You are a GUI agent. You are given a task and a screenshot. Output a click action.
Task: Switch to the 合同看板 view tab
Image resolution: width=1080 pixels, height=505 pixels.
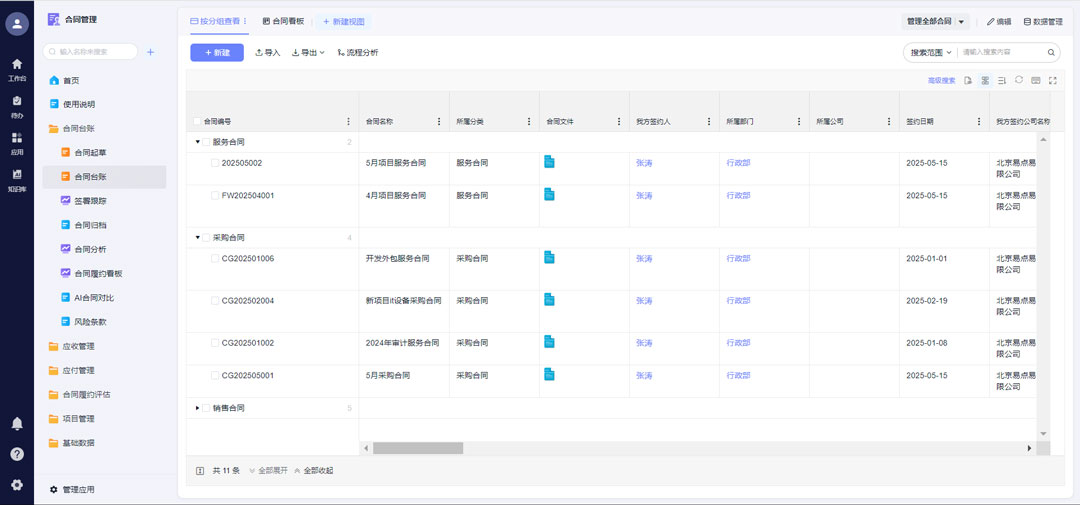pos(285,20)
